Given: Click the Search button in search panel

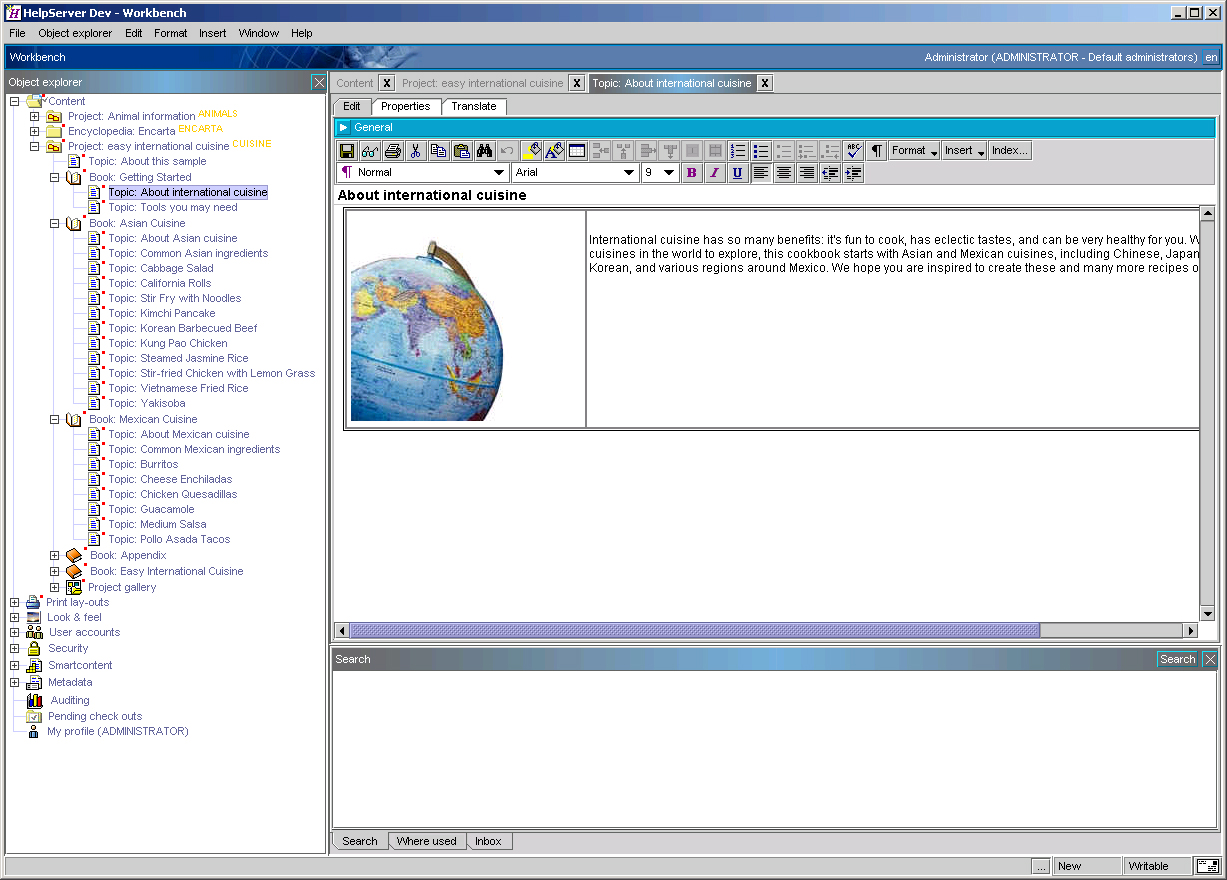Looking at the screenshot, I should [x=1177, y=659].
